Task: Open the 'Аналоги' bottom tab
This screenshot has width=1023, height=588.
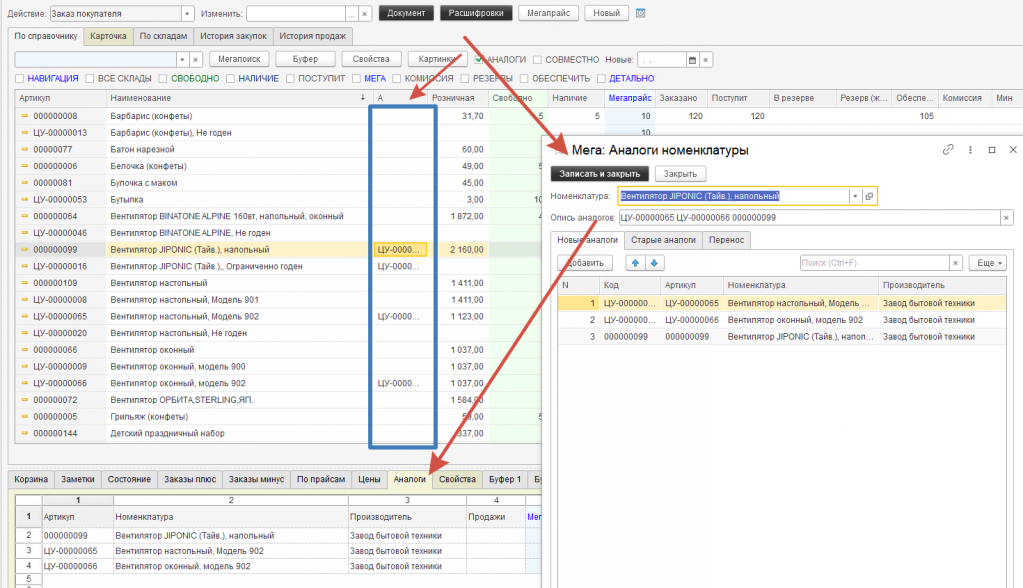Action: pos(410,479)
